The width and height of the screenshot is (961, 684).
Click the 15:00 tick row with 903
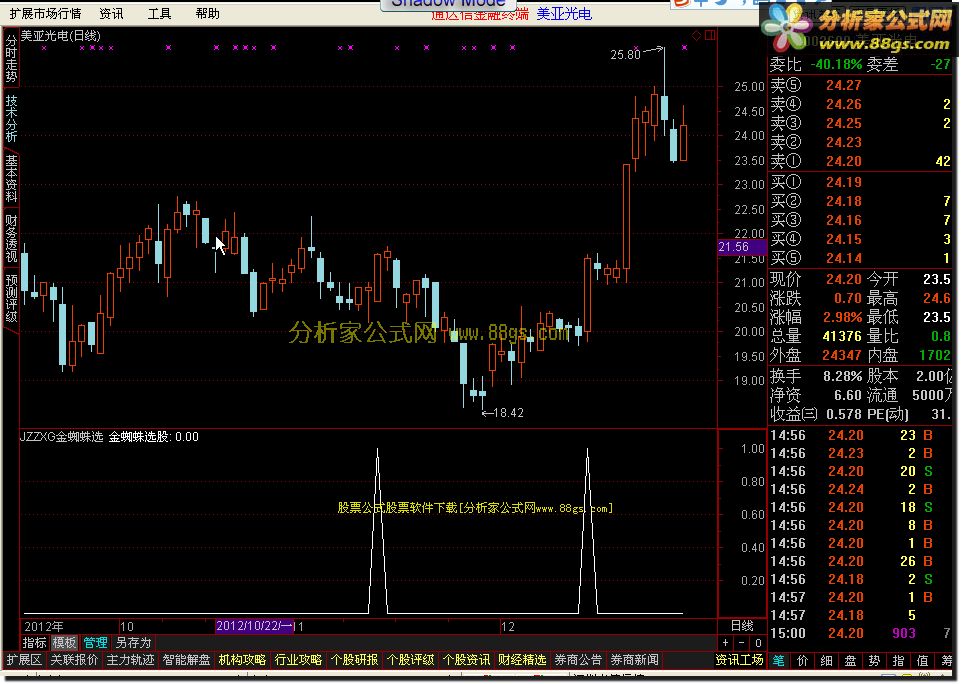[x=860, y=634]
